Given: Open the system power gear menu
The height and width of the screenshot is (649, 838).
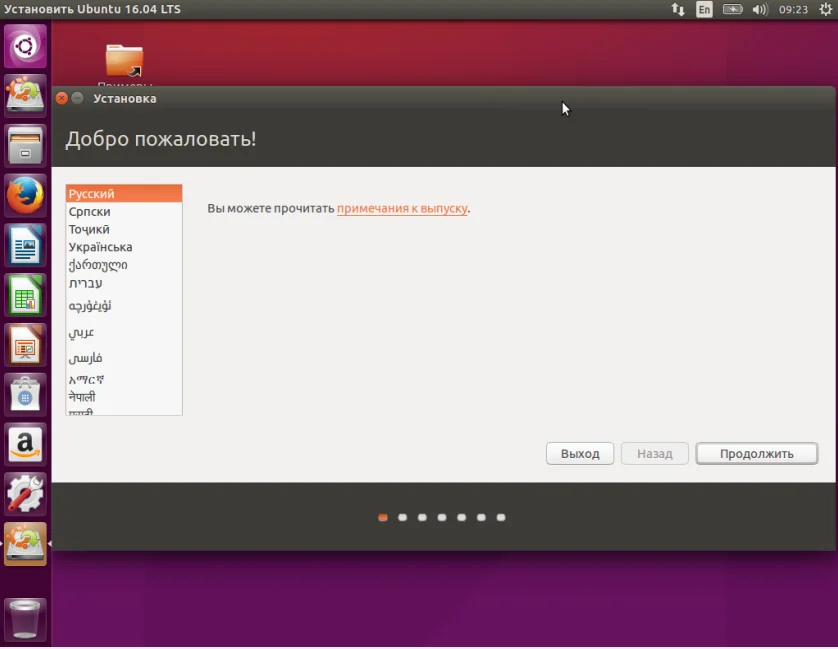Looking at the screenshot, I should click(825, 9).
